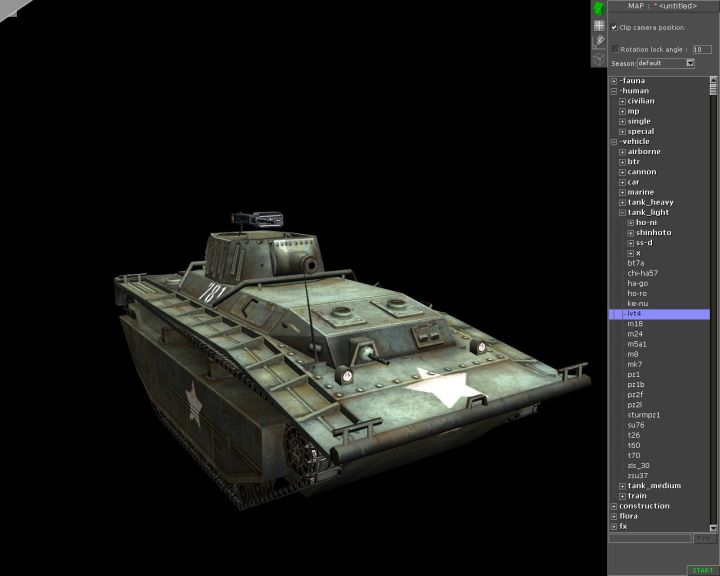
Task: Open the Season dropdown
Action: (x=690, y=63)
